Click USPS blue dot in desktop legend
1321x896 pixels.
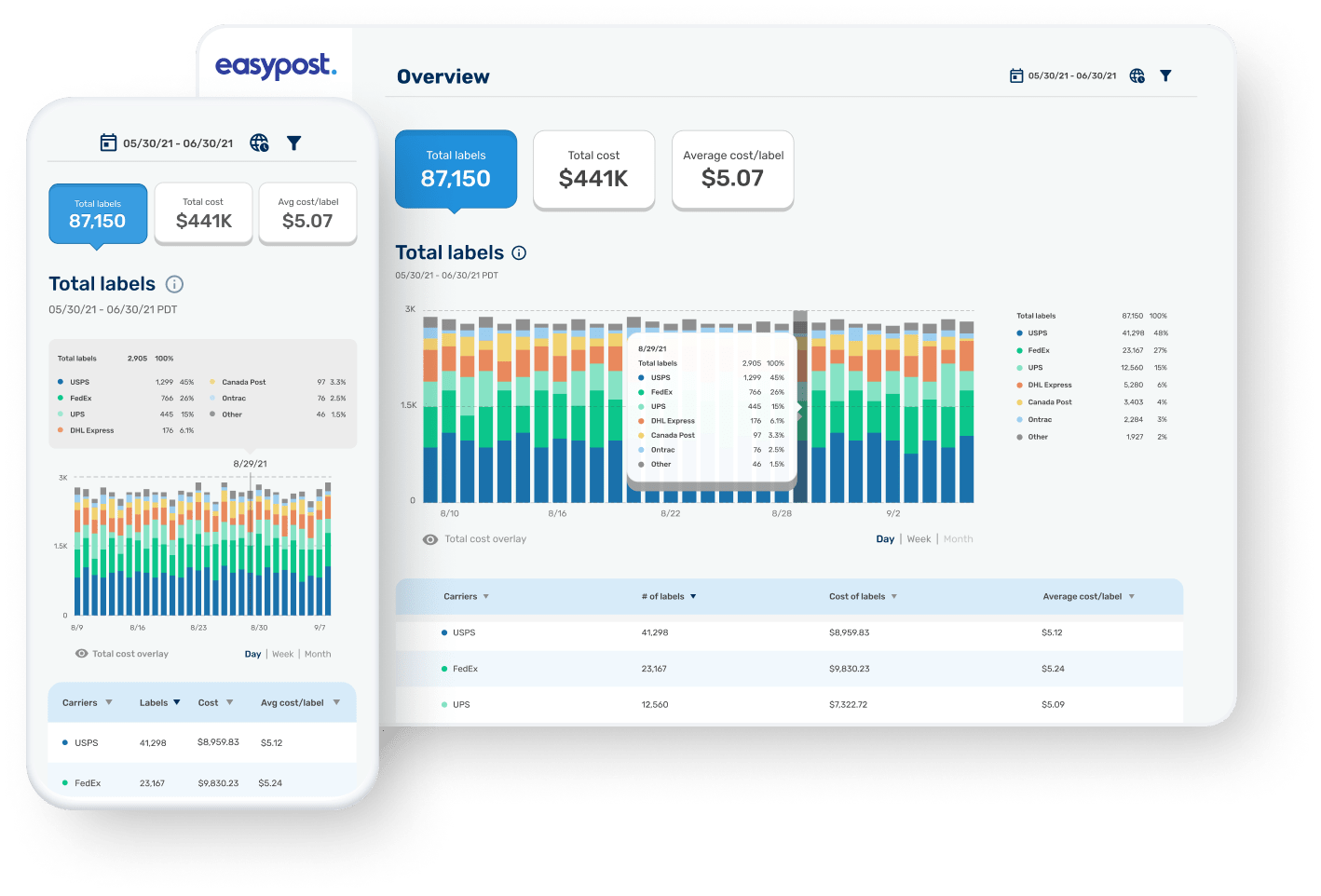1019,333
